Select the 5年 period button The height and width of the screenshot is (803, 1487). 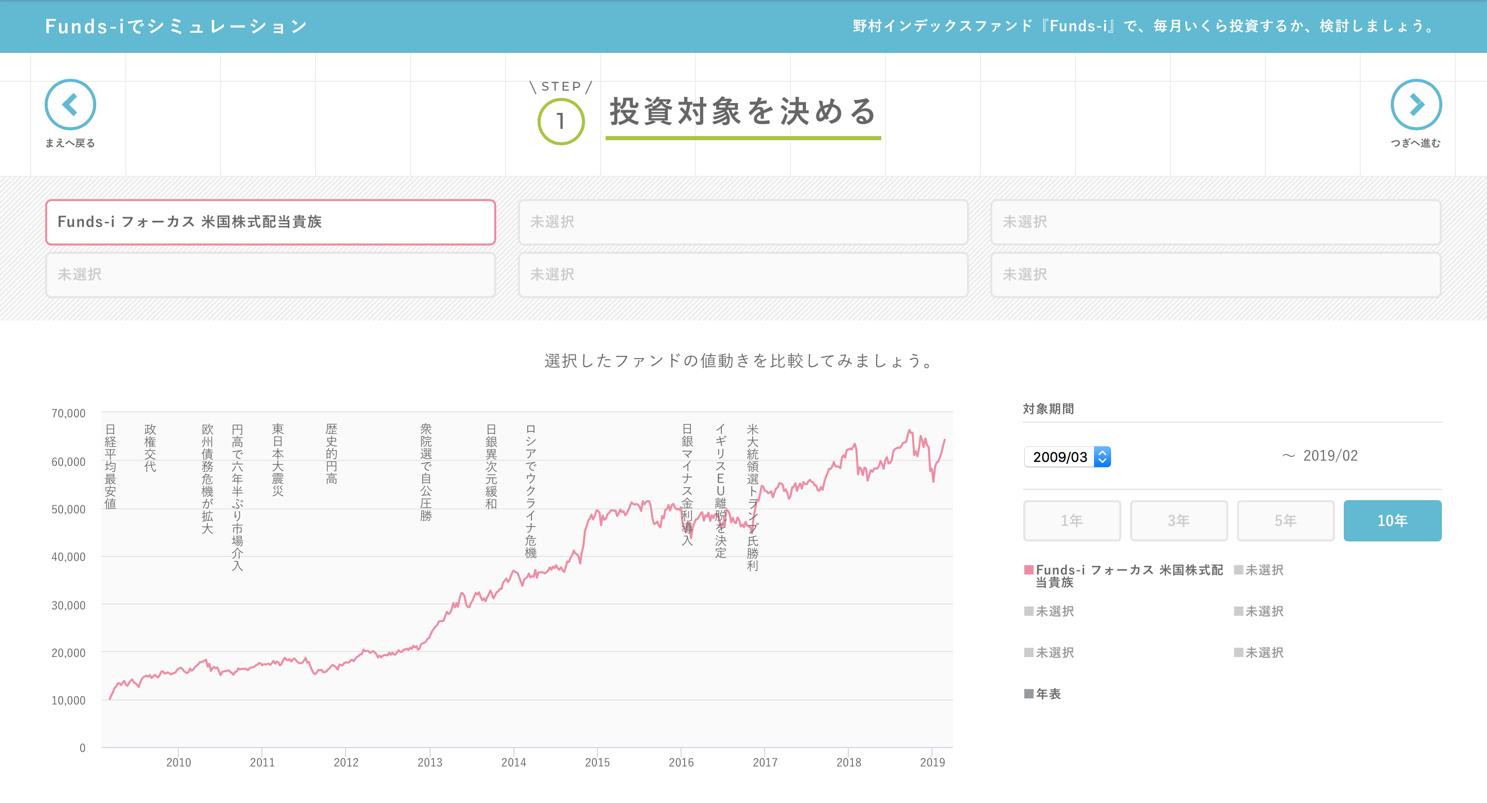pos(1286,521)
